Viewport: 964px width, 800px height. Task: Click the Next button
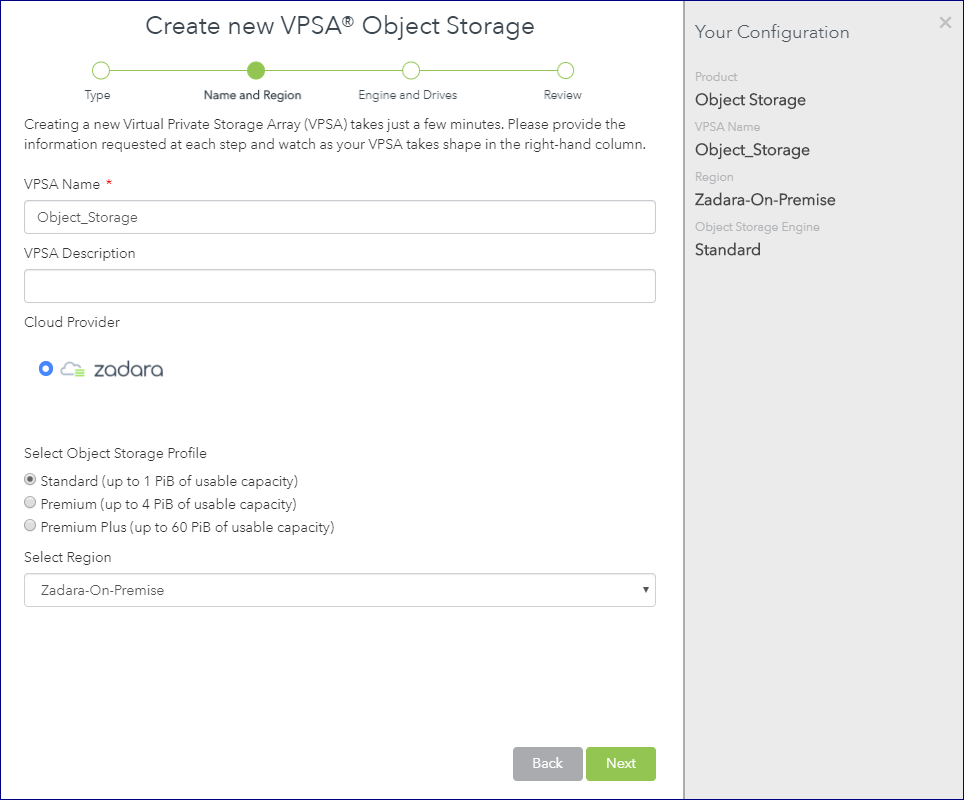[x=621, y=764]
